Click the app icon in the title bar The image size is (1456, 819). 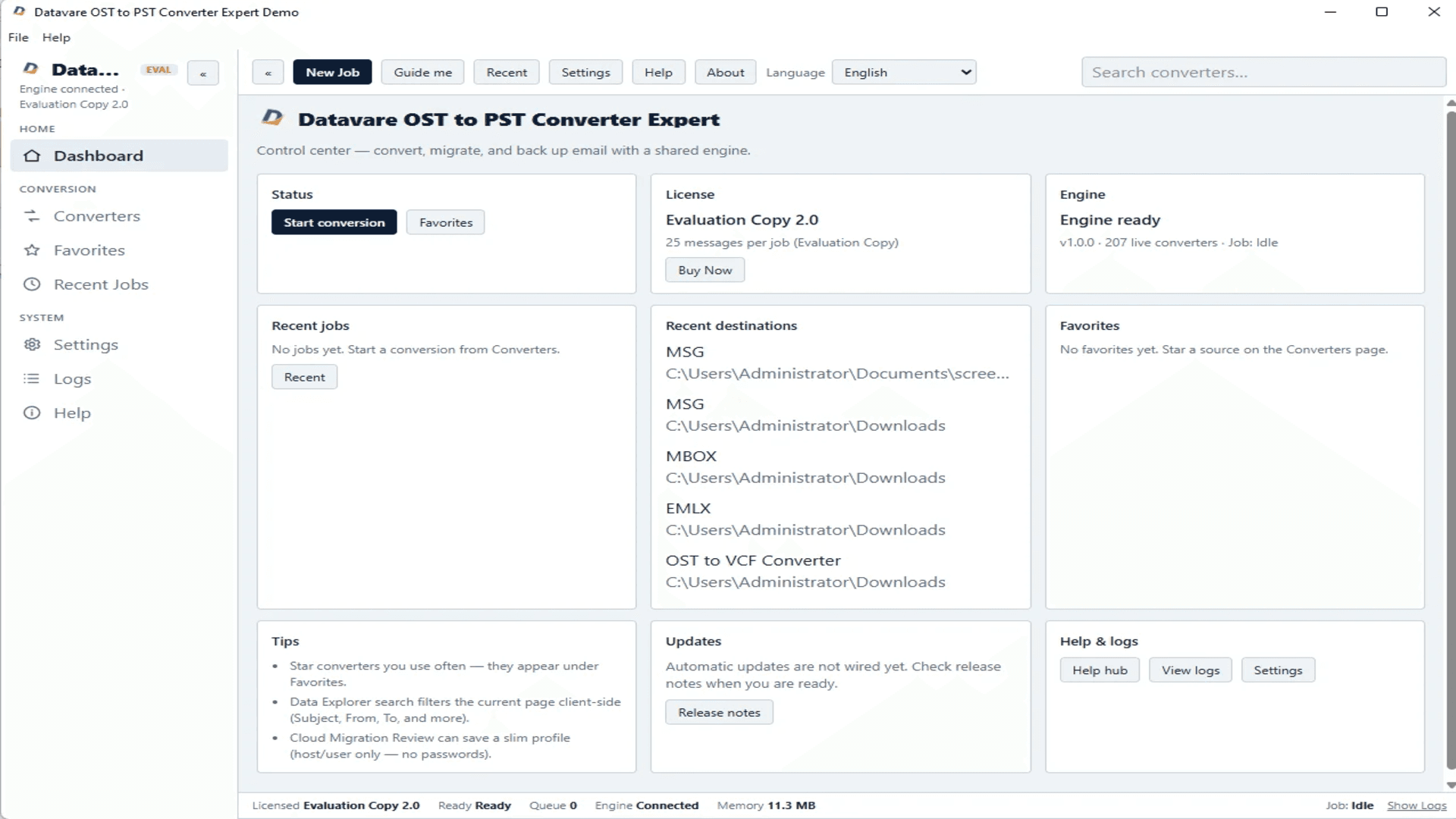(x=20, y=11)
